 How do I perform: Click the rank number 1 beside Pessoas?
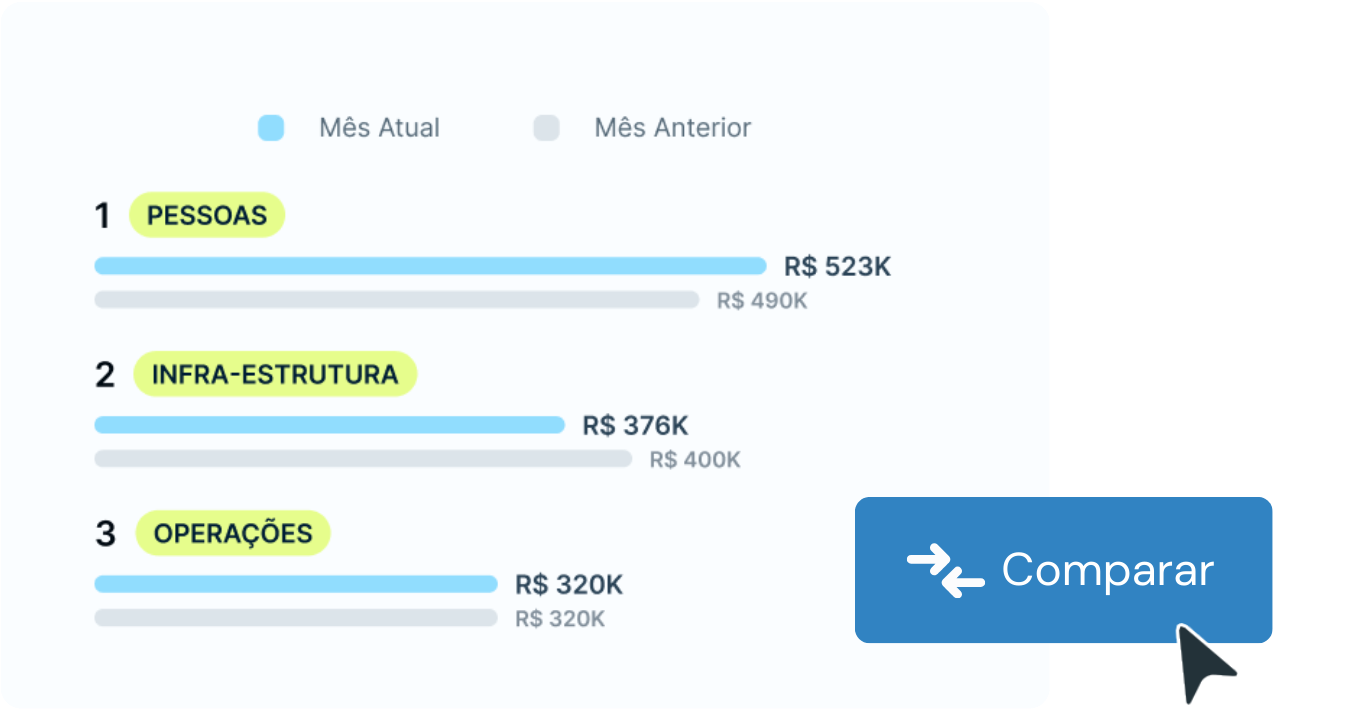click(102, 216)
